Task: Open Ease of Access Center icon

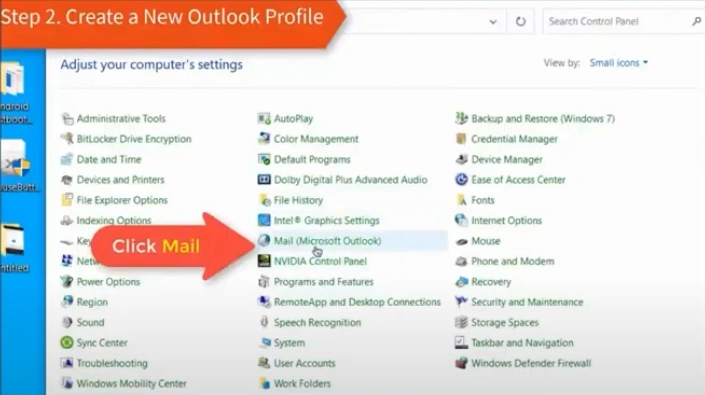Action: pos(461,180)
